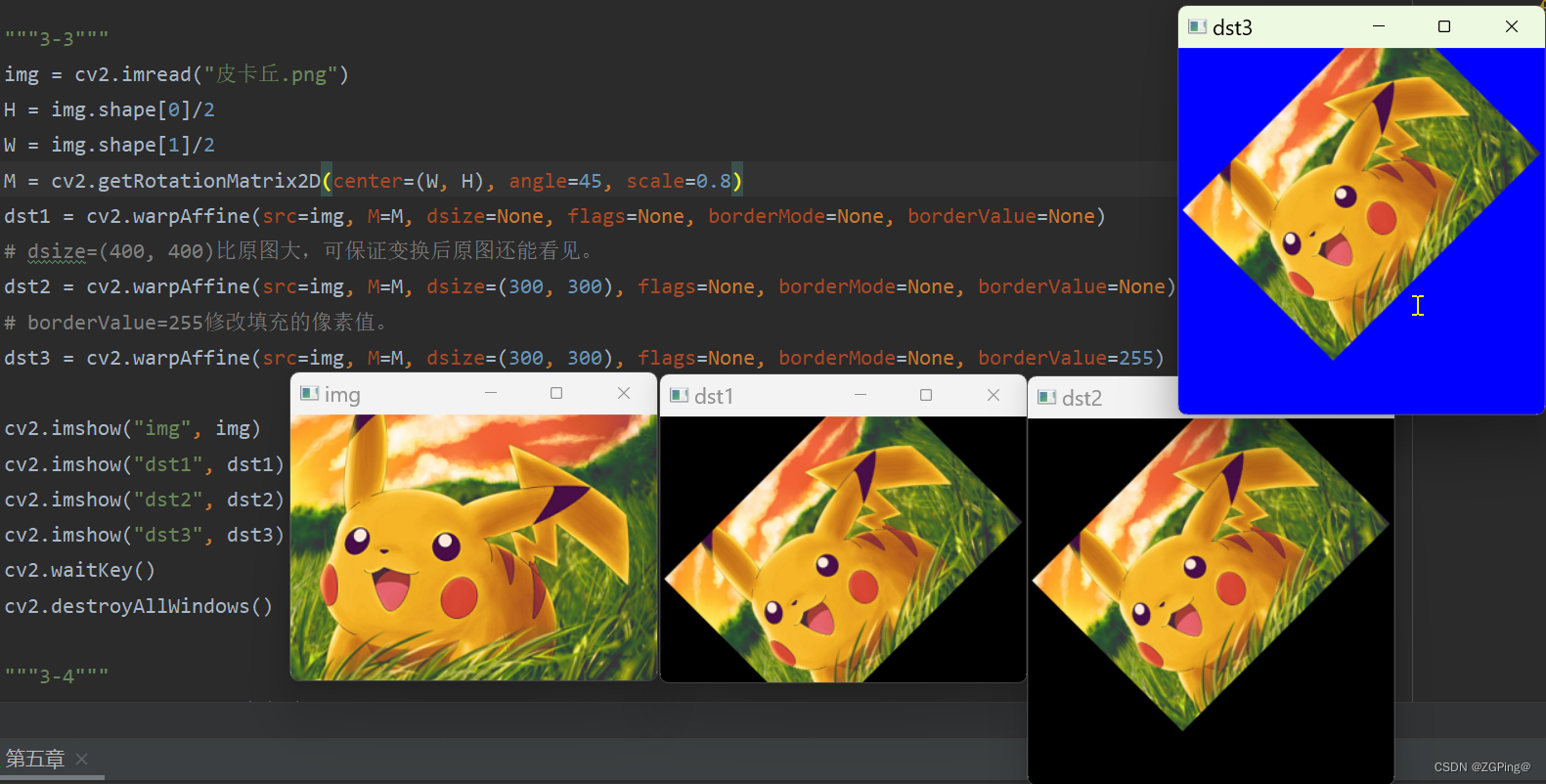Maximize the dst3 window
Image resolution: width=1546 pixels, height=784 pixels.
1444,26
